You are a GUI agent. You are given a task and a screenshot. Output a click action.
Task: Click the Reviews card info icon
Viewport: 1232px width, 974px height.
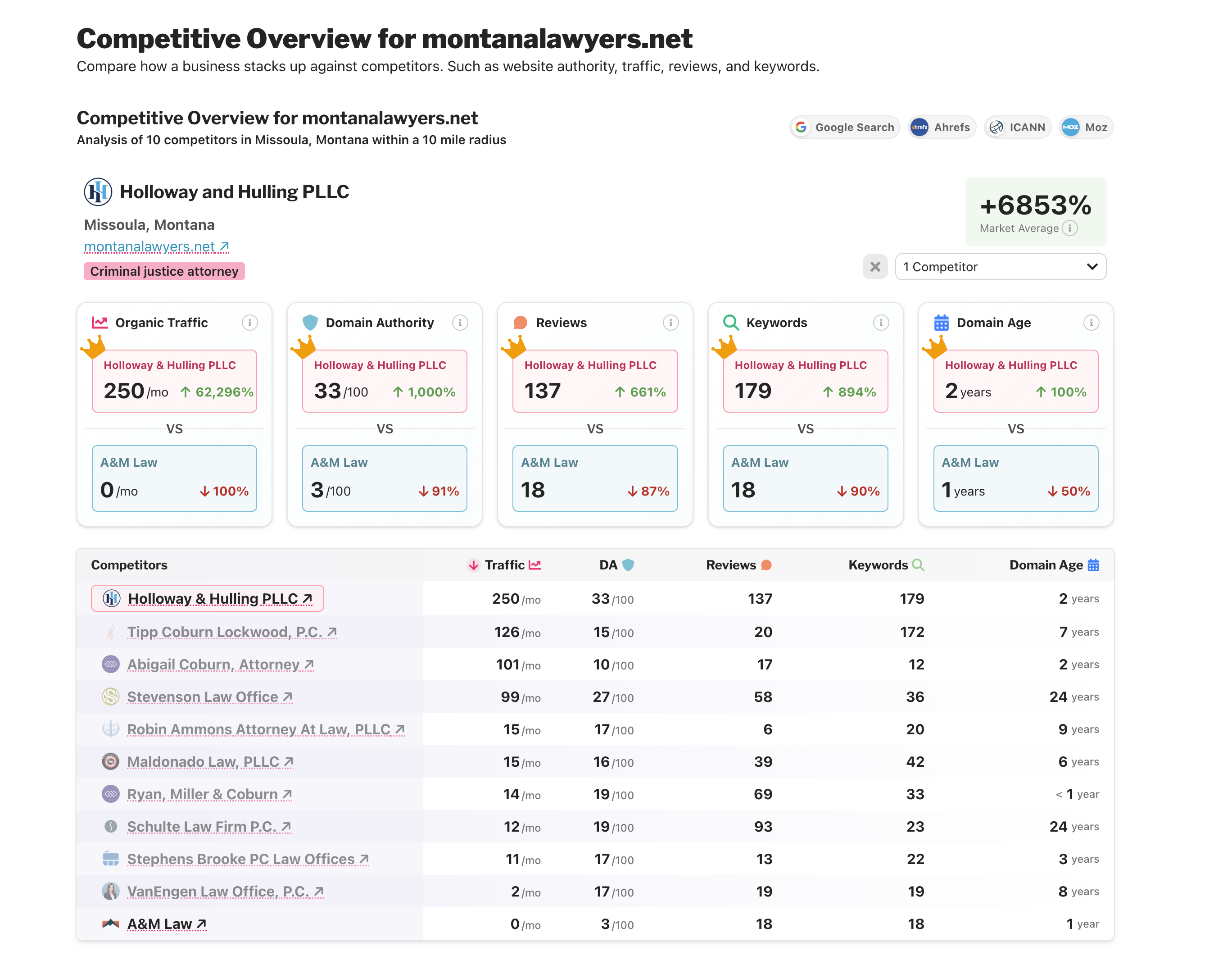[x=670, y=323]
